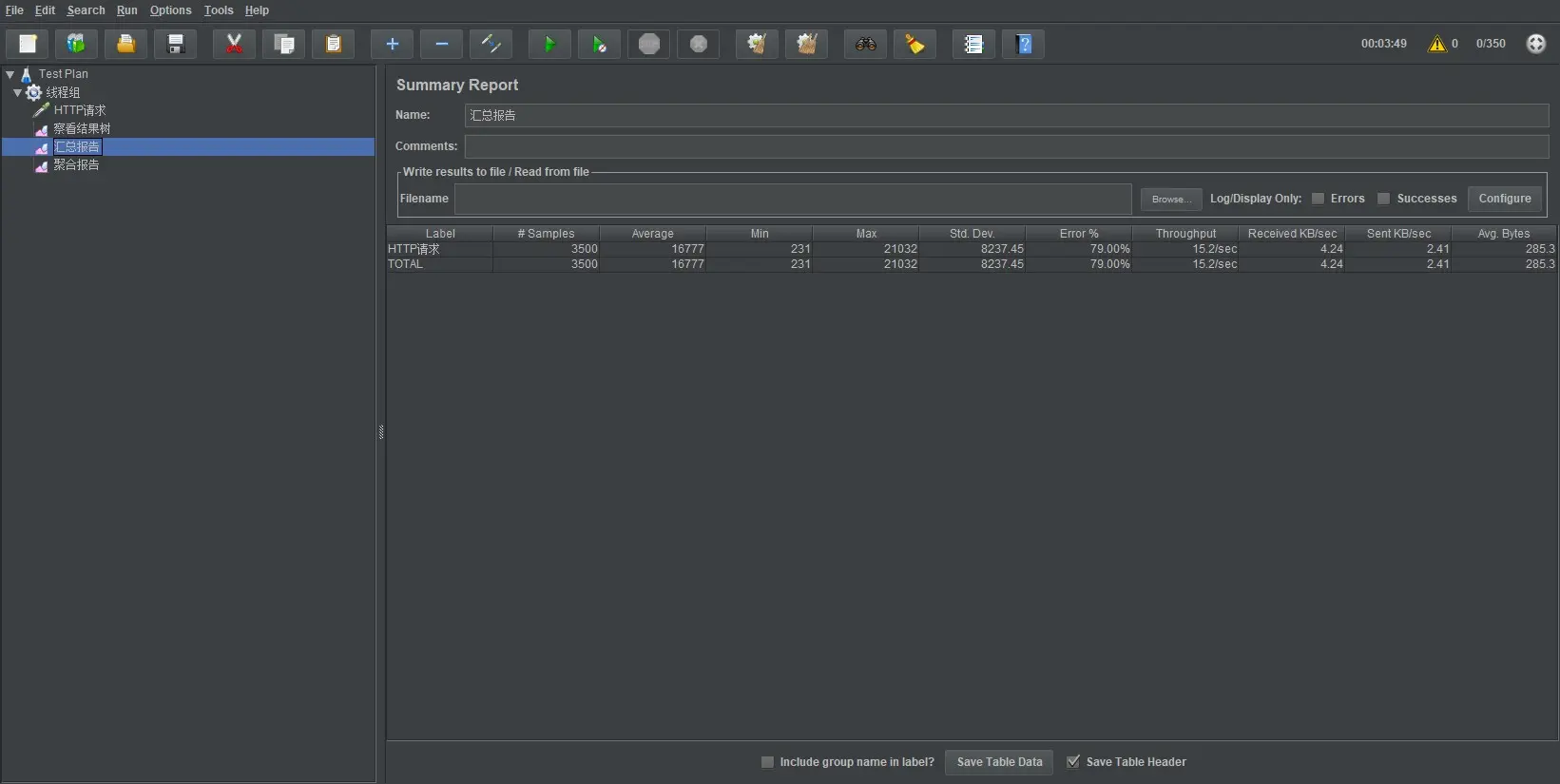The width and height of the screenshot is (1560, 784).
Task: Click the Configure button
Action: (1505, 199)
